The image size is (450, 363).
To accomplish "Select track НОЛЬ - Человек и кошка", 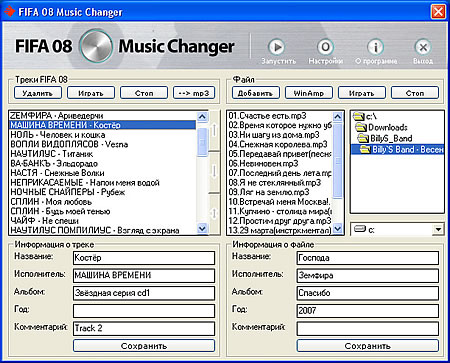I will (103, 135).
